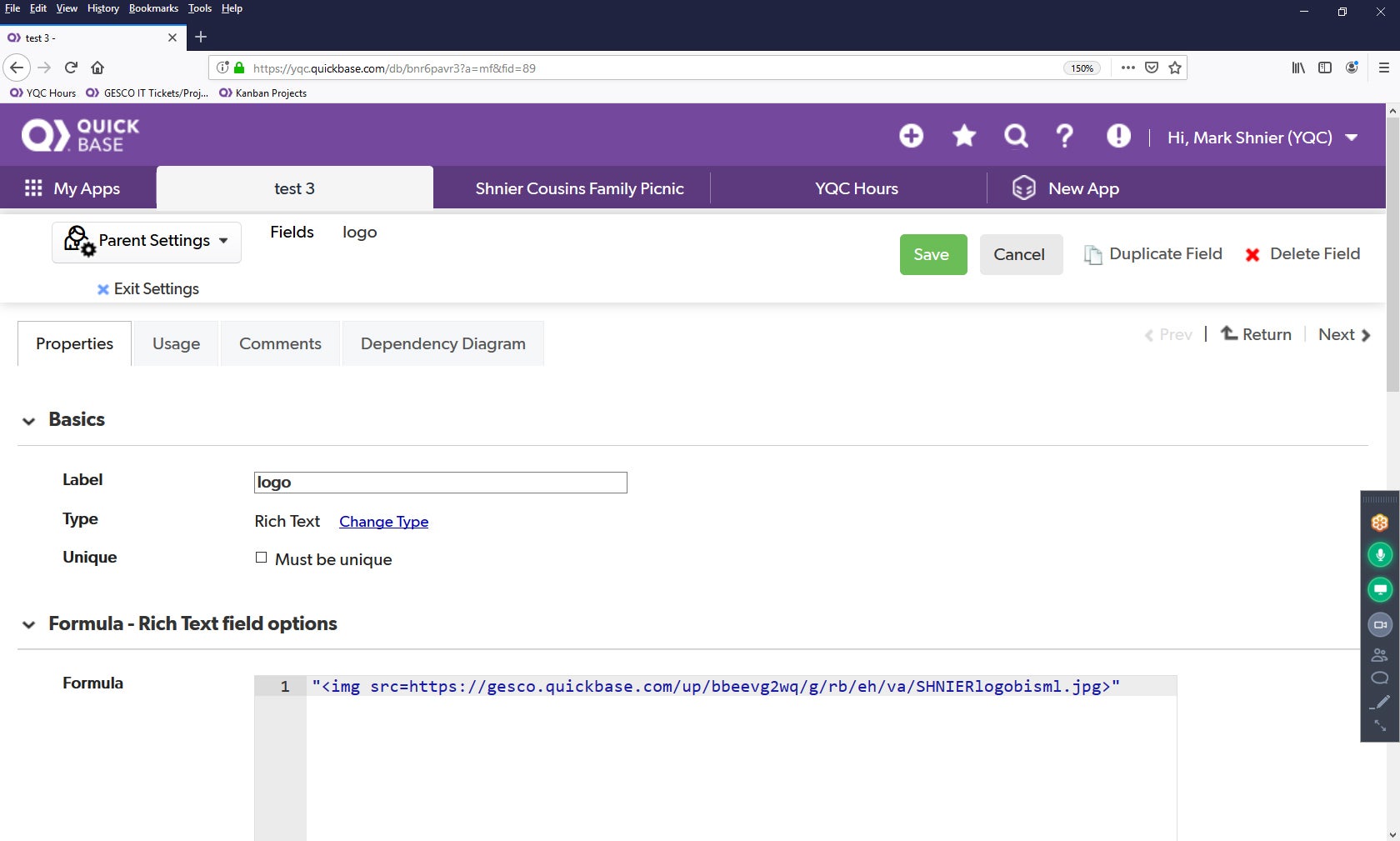Click the exclamation alerts icon
Screen dimensions: 1400x841
pos(1118,136)
